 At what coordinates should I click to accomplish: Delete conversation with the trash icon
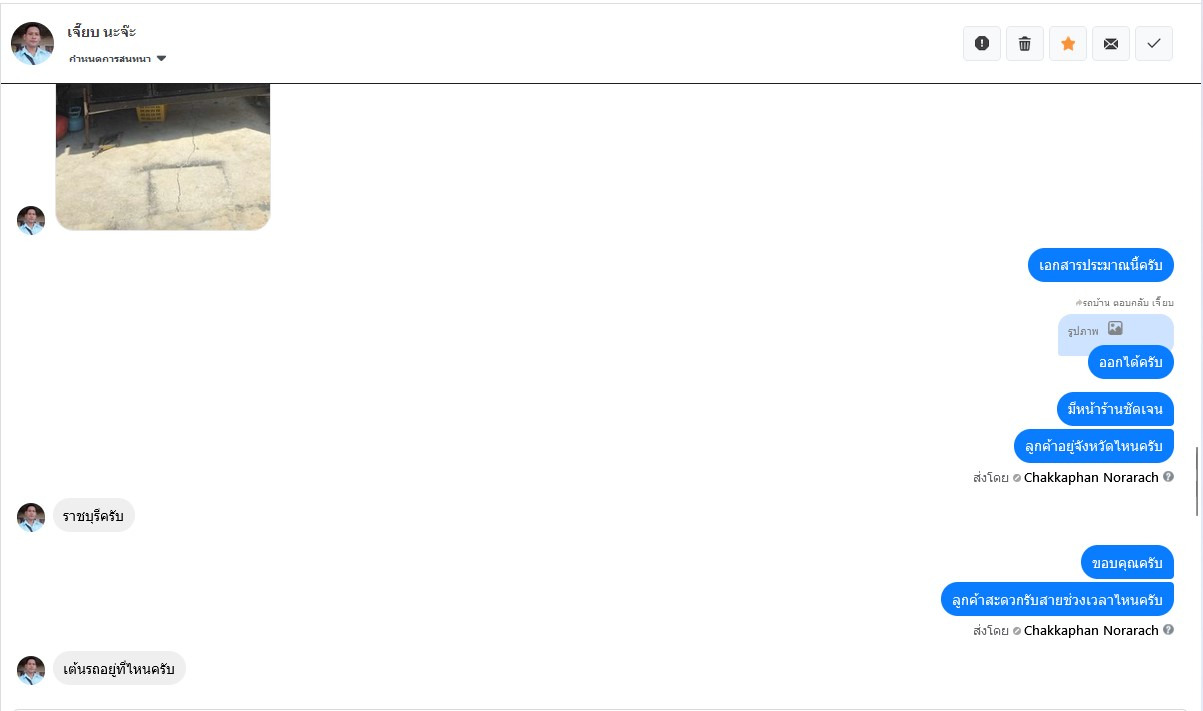click(1025, 43)
